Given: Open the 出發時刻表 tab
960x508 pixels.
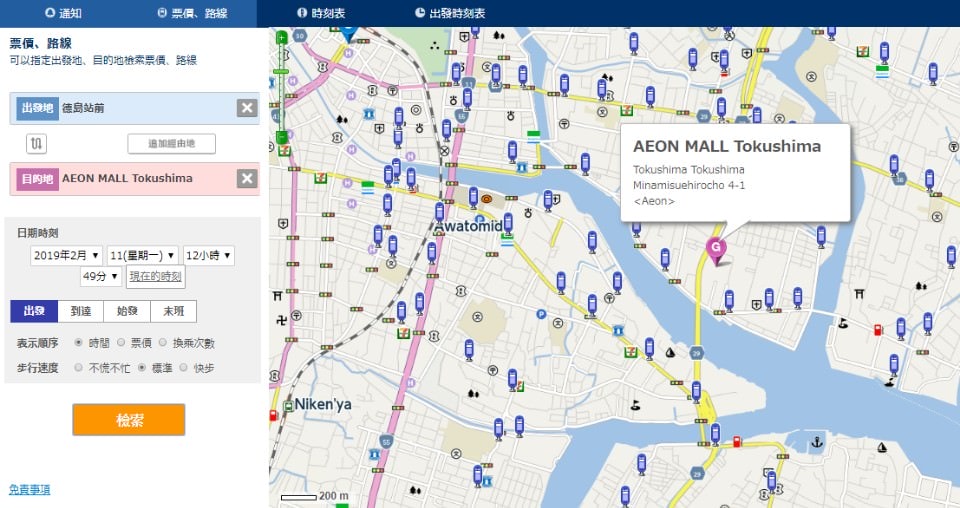Looking at the screenshot, I should (x=449, y=13).
